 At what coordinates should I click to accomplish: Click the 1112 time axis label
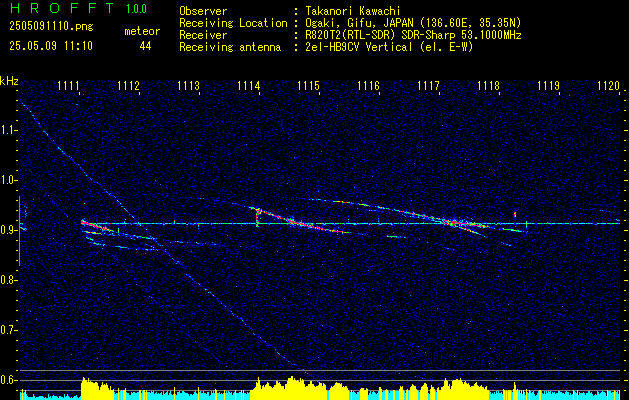(128, 85)
